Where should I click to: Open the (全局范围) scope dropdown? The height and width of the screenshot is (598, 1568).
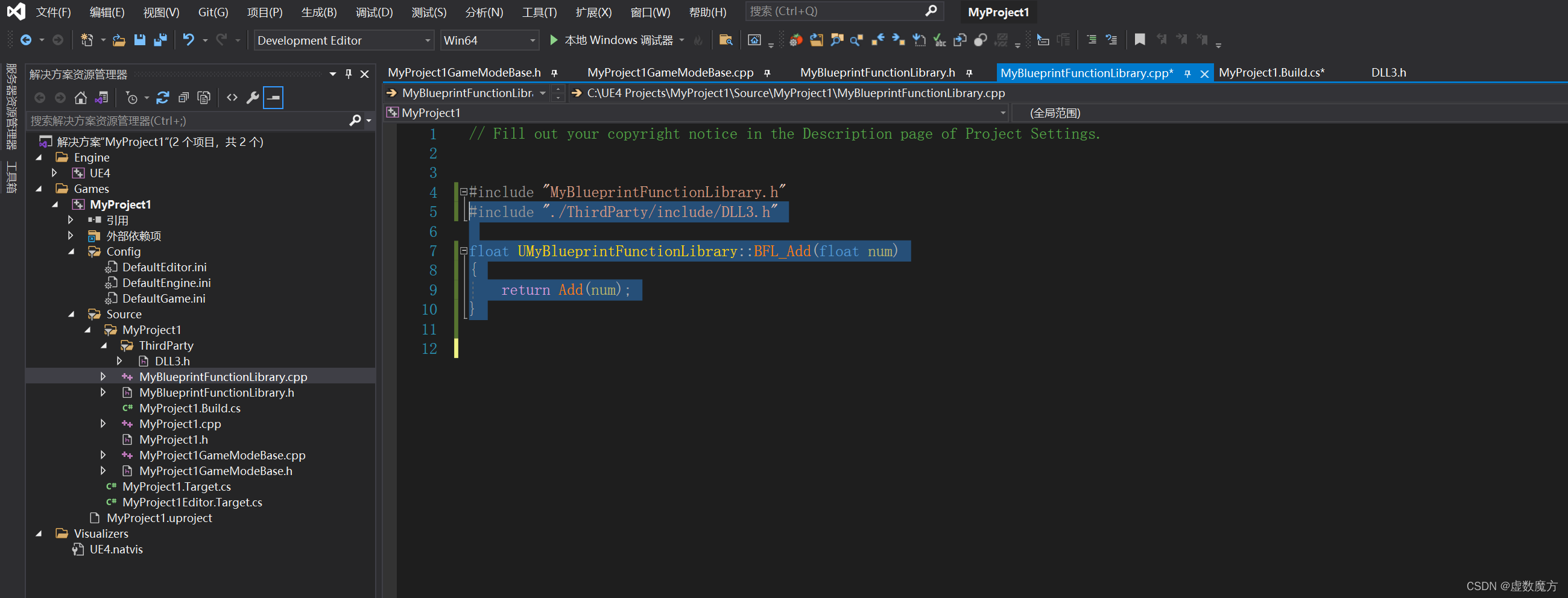1289,113
